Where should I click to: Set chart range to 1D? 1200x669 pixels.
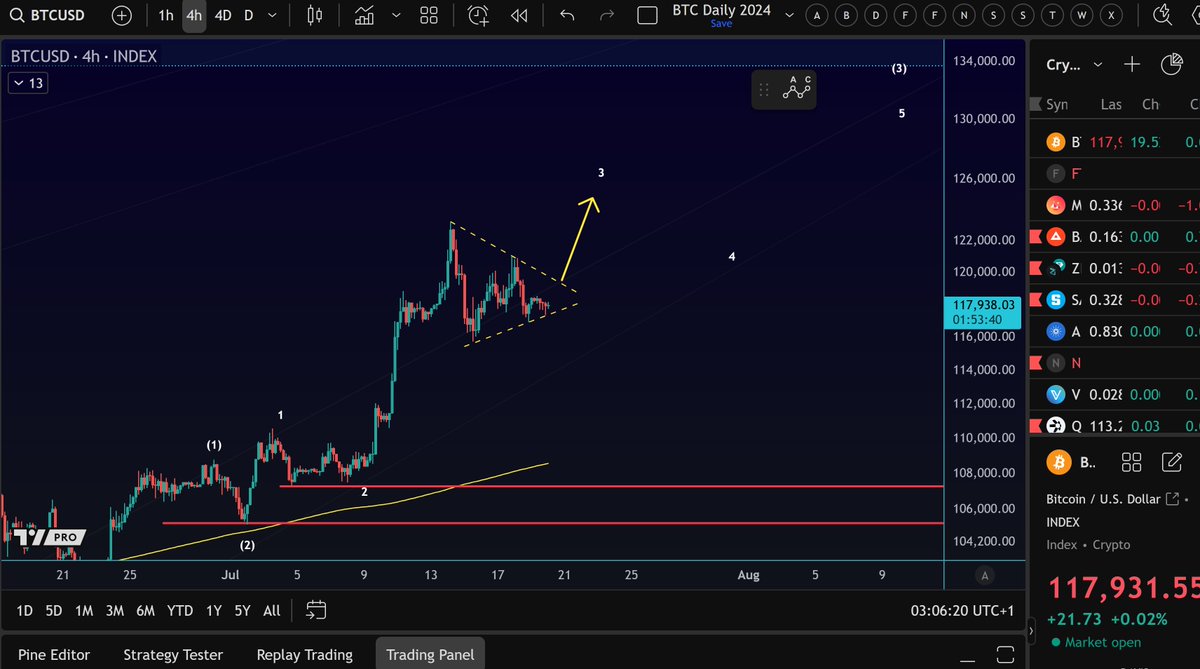coord(25,610)
